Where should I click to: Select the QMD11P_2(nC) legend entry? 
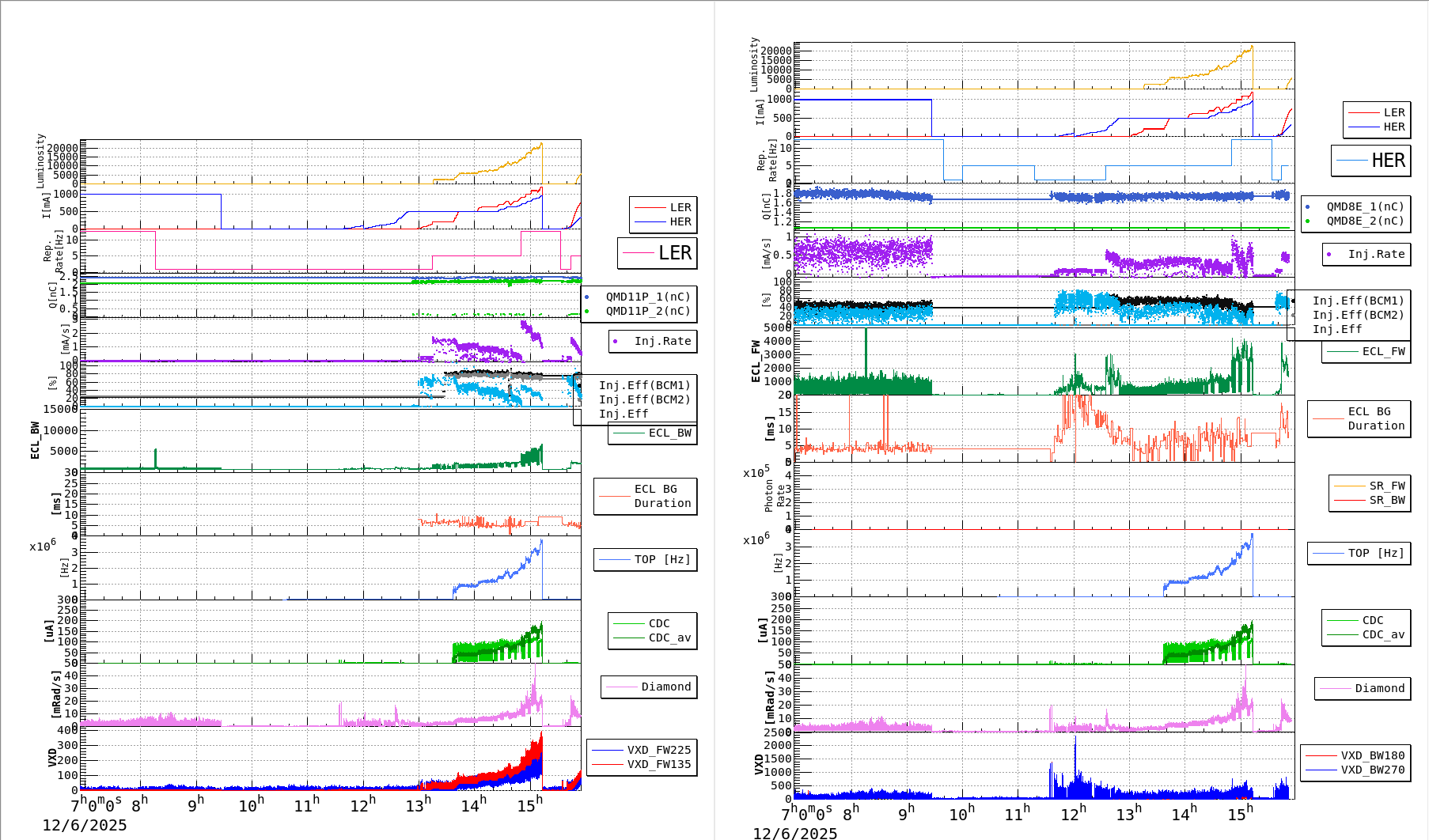[648, 311]
